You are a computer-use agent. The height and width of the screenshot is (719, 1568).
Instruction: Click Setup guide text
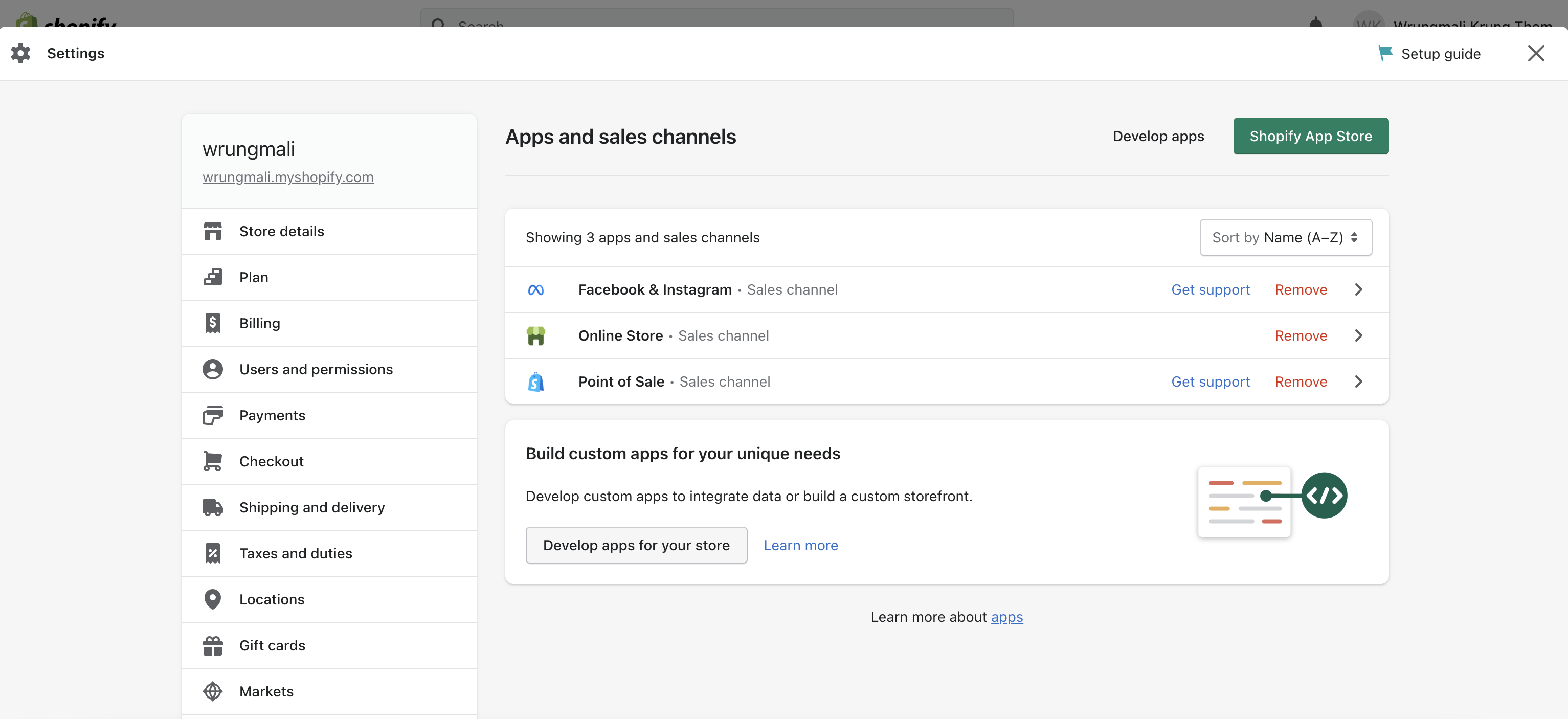point(1441,54)
